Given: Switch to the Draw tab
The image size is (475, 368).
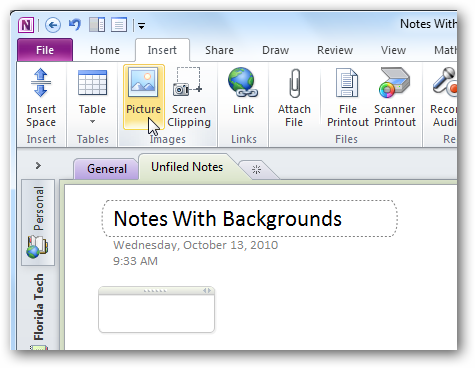Looking at the screenshot, I should 275,50.
